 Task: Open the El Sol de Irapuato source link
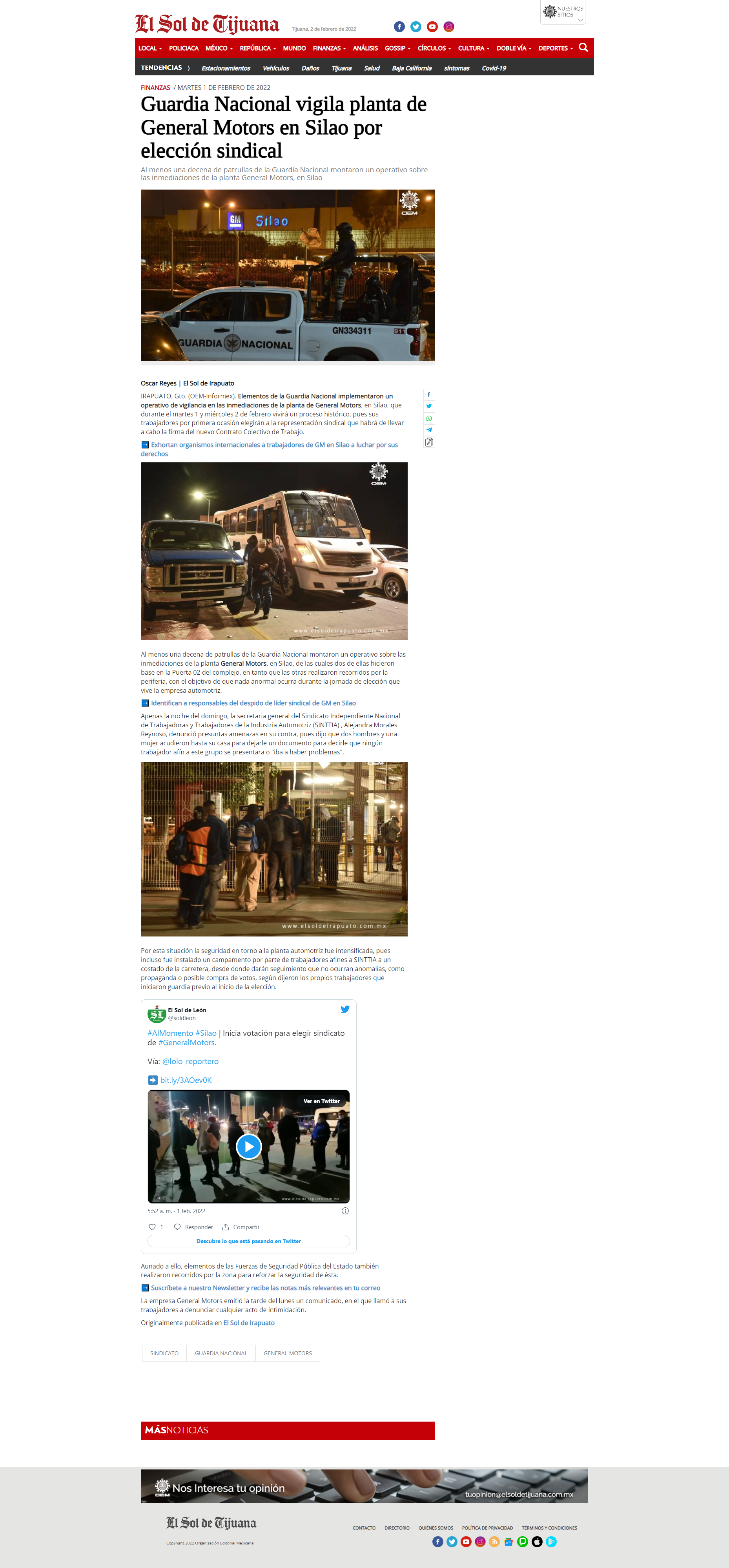pyautogui.click(x=249, y=1323)
